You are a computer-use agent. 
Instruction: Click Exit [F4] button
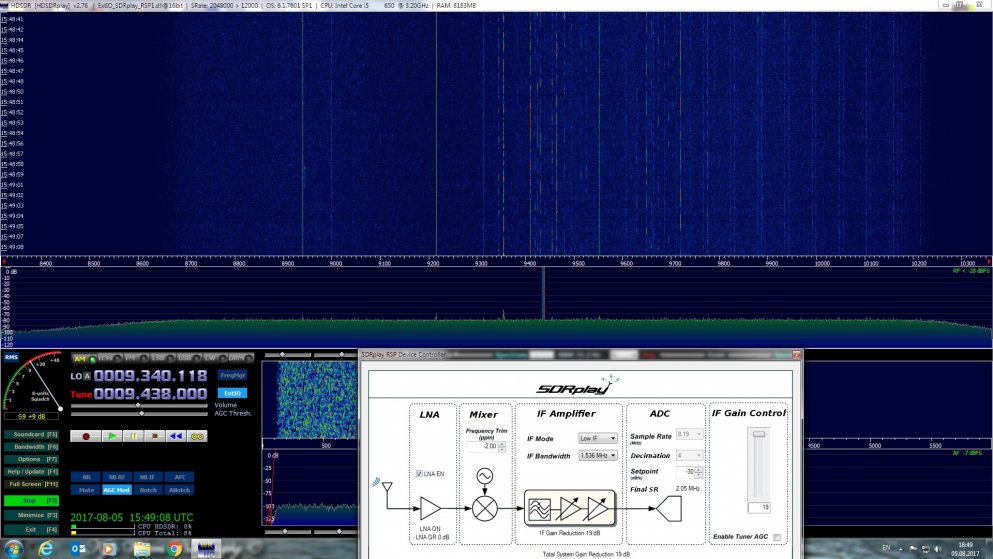click(32, 529)
